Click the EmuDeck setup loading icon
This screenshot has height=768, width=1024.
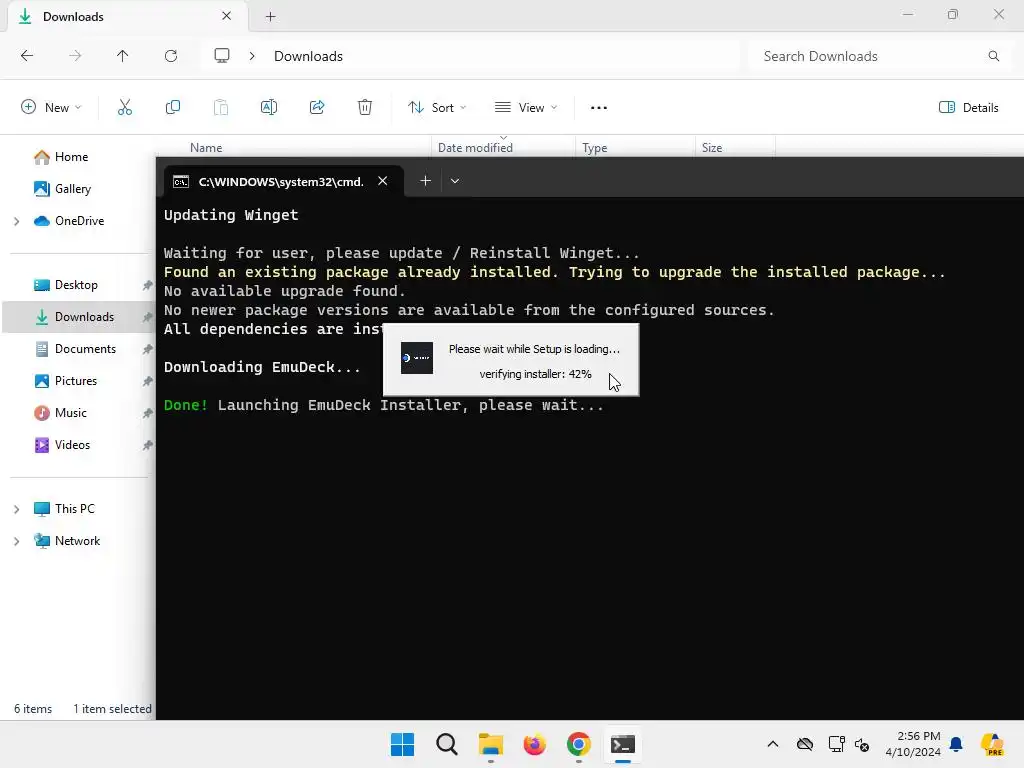417,358
